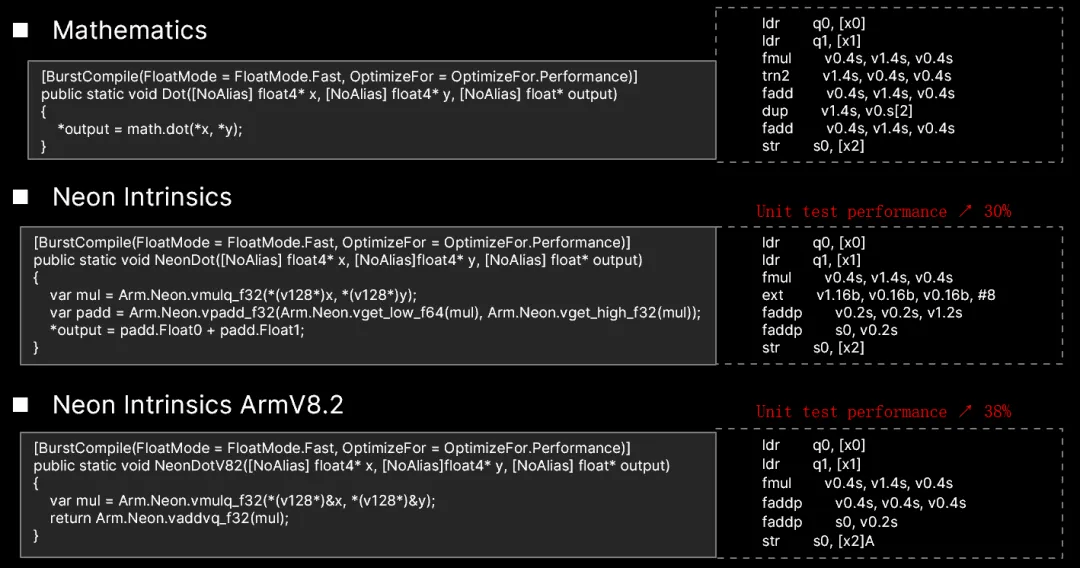Click the square bullet beside Neon Intrinsics
The width and height of the screenshot is (1080, 568).
click(20, 197)
